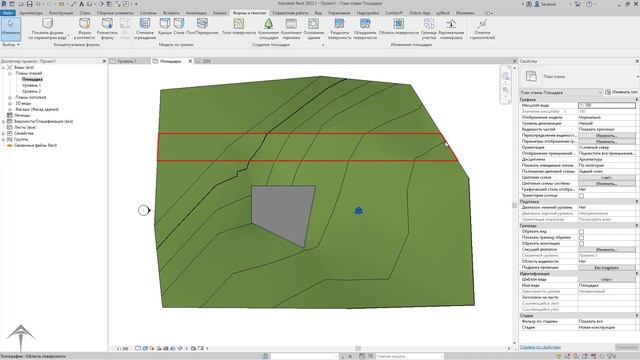Click the Parking Component tool

coord(291,29)
